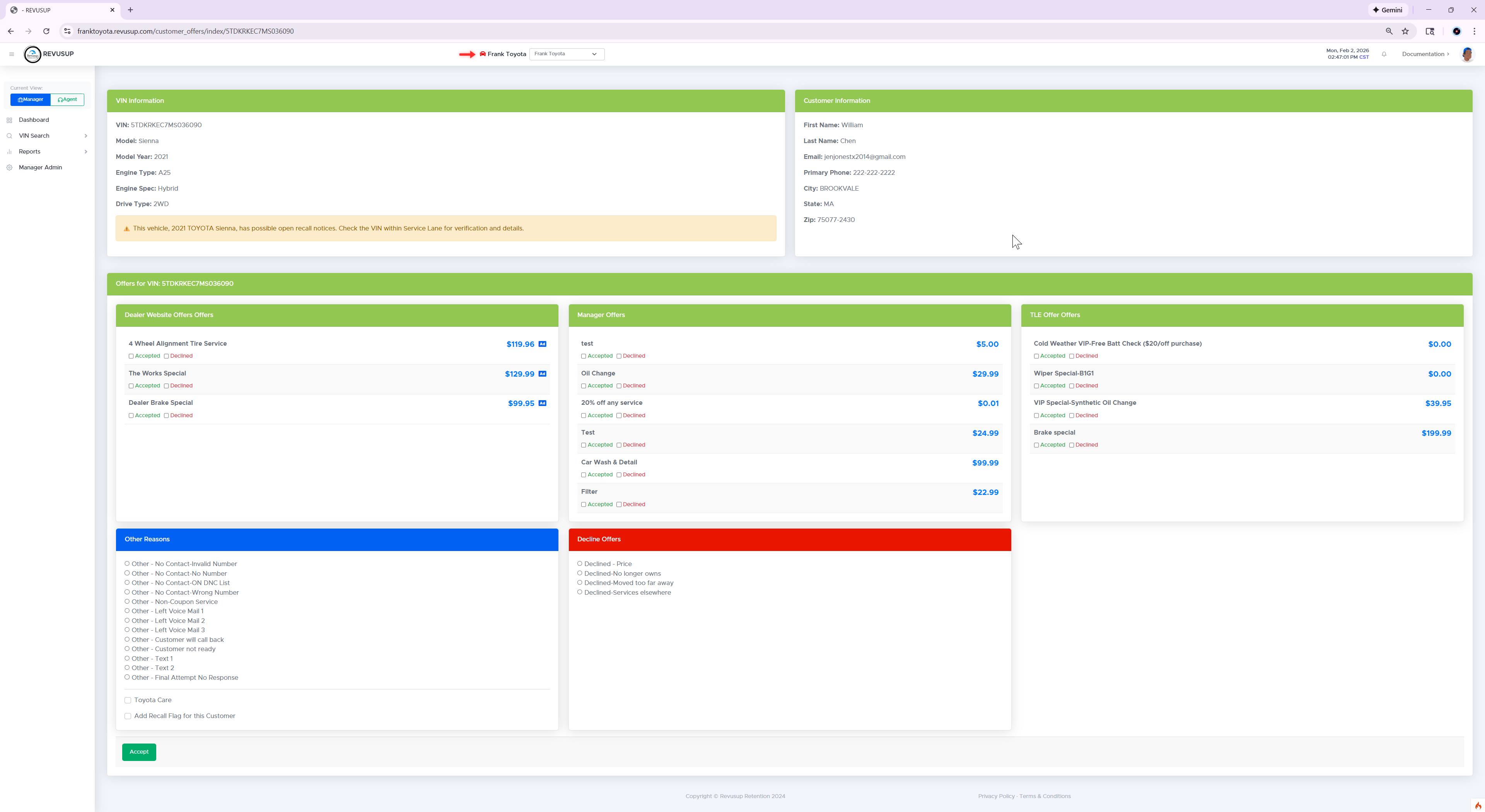
Task: Go to Manager Admin in the sidebar
Action: pyautogui.click(x=40, y=168)
